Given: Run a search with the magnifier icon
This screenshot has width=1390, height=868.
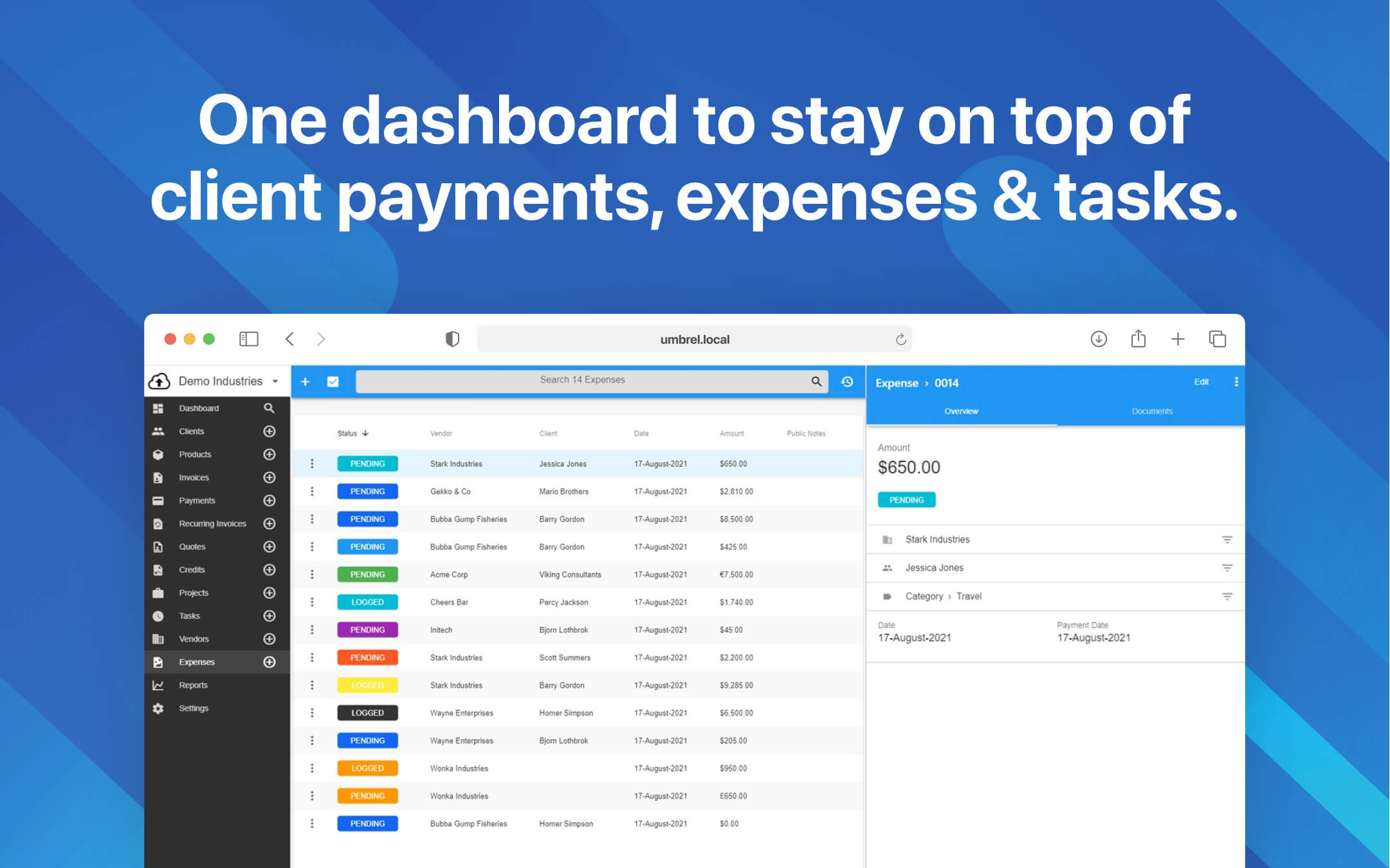Looking at the screenshot, I should click(816, 381).
